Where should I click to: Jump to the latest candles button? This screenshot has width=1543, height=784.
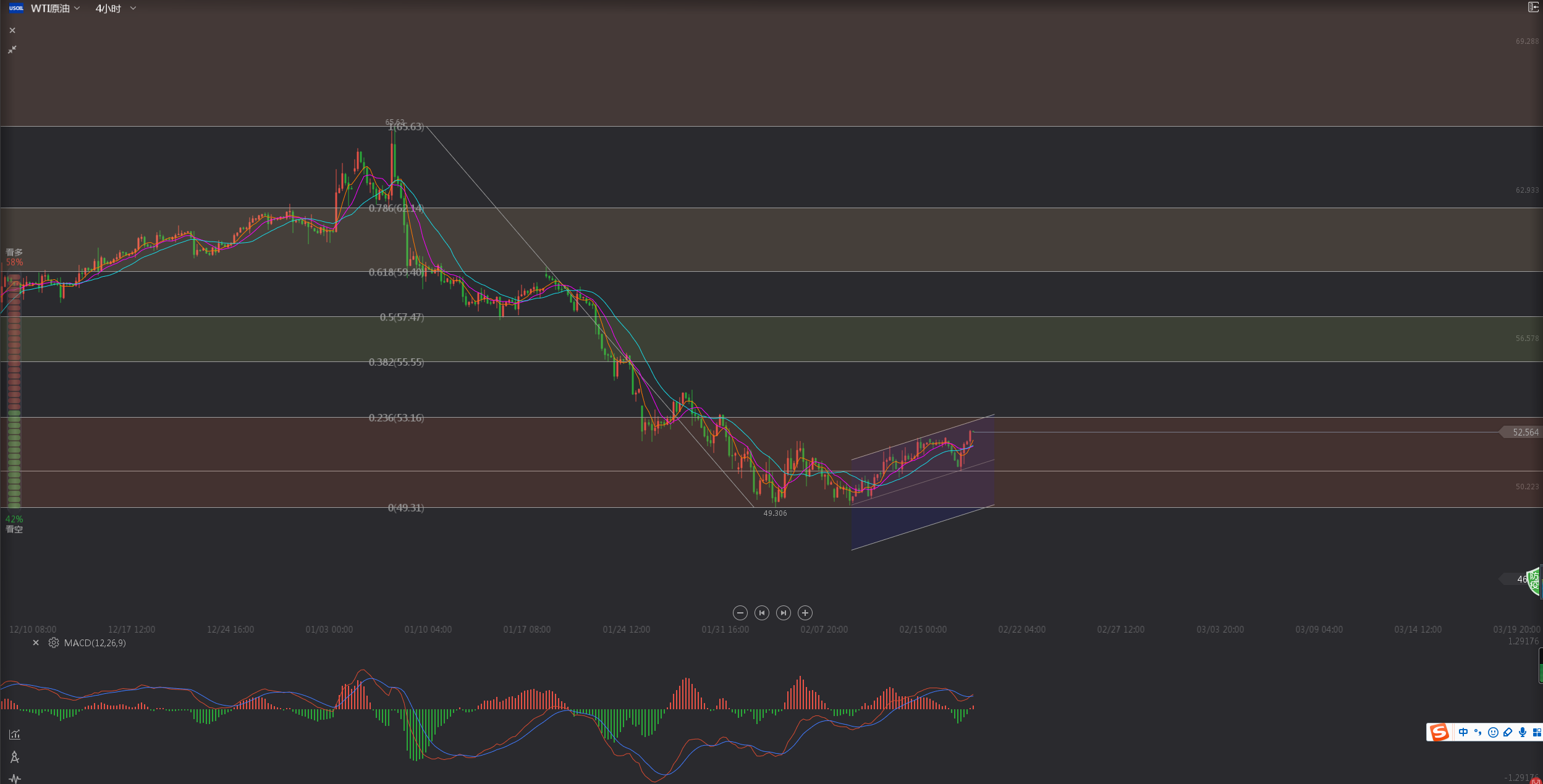tap(783, 613)
